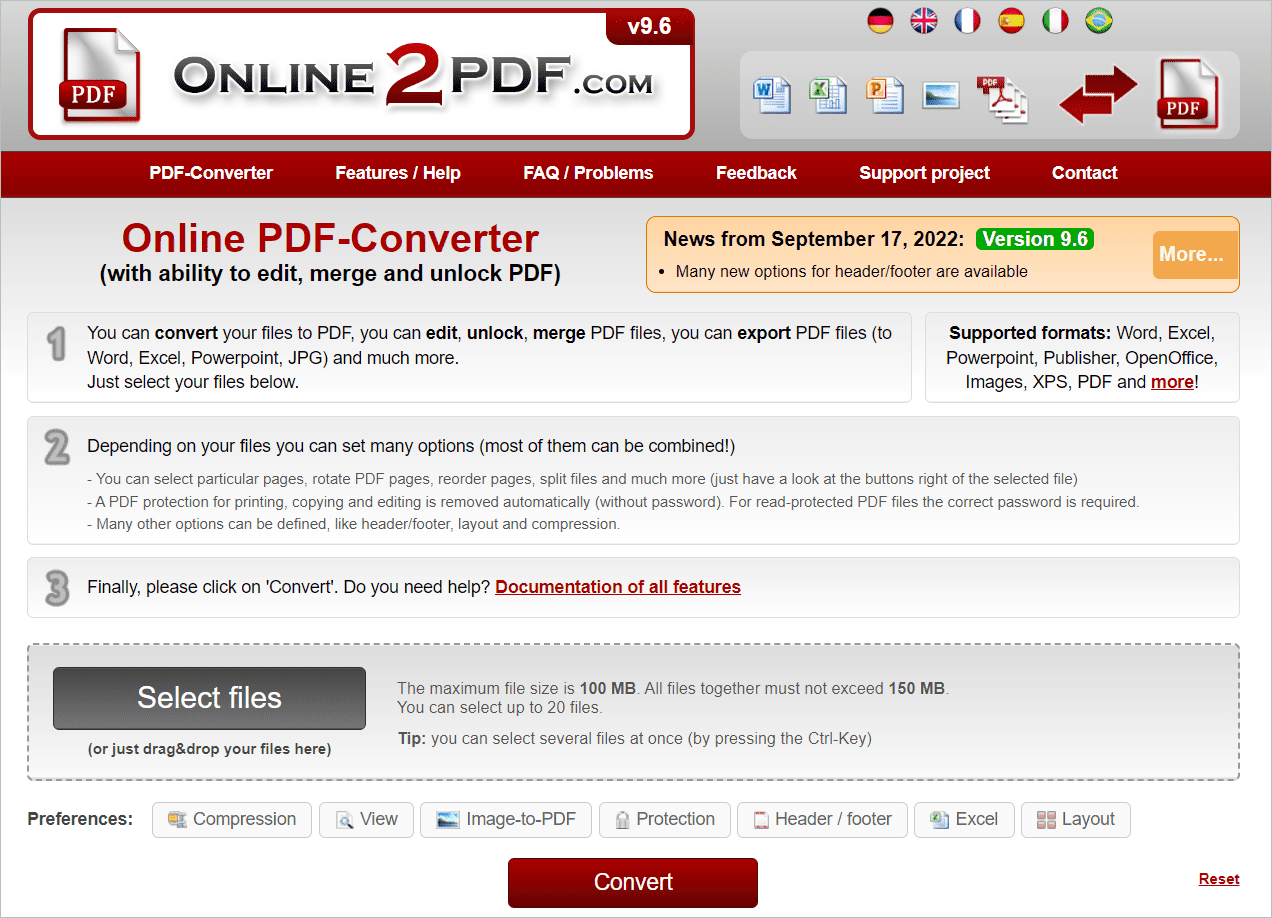Select the Italian flag language
Screen dimensions: 1272x918
coord(1056,21)
